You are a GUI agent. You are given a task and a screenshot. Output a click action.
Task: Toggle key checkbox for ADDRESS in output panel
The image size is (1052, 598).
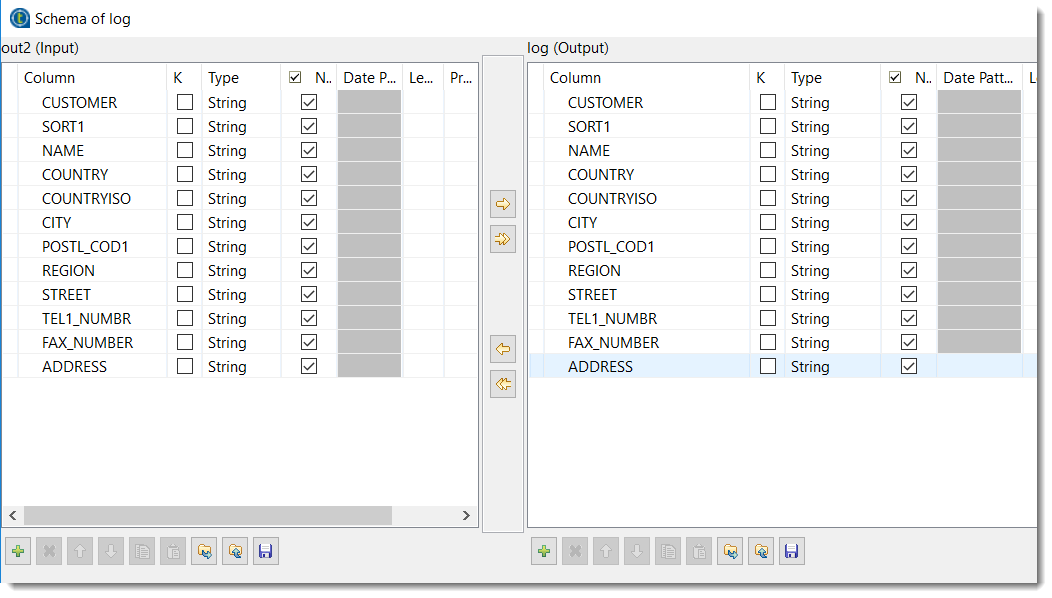[x=768, y=366]
